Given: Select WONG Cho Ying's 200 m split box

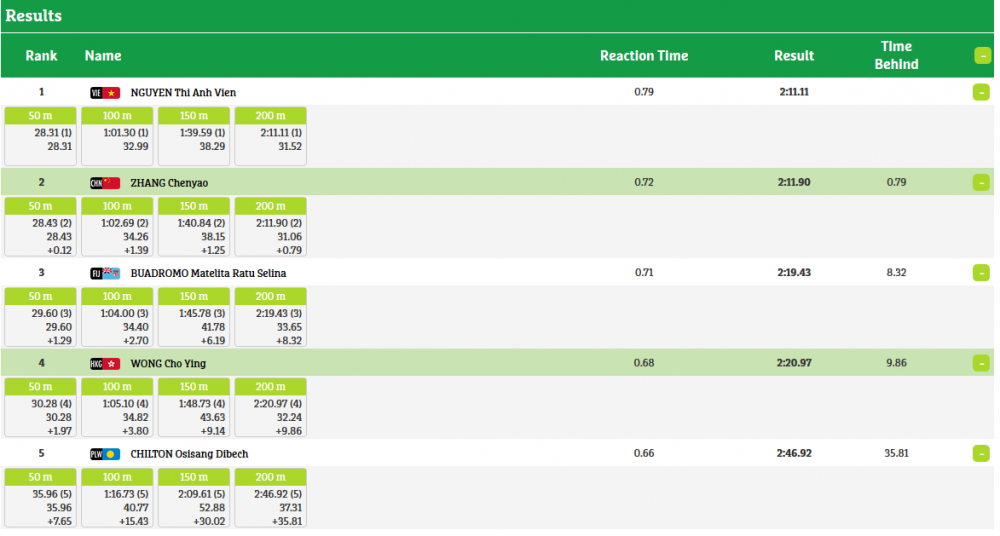Looking at the screenshot, I should 270,406.
